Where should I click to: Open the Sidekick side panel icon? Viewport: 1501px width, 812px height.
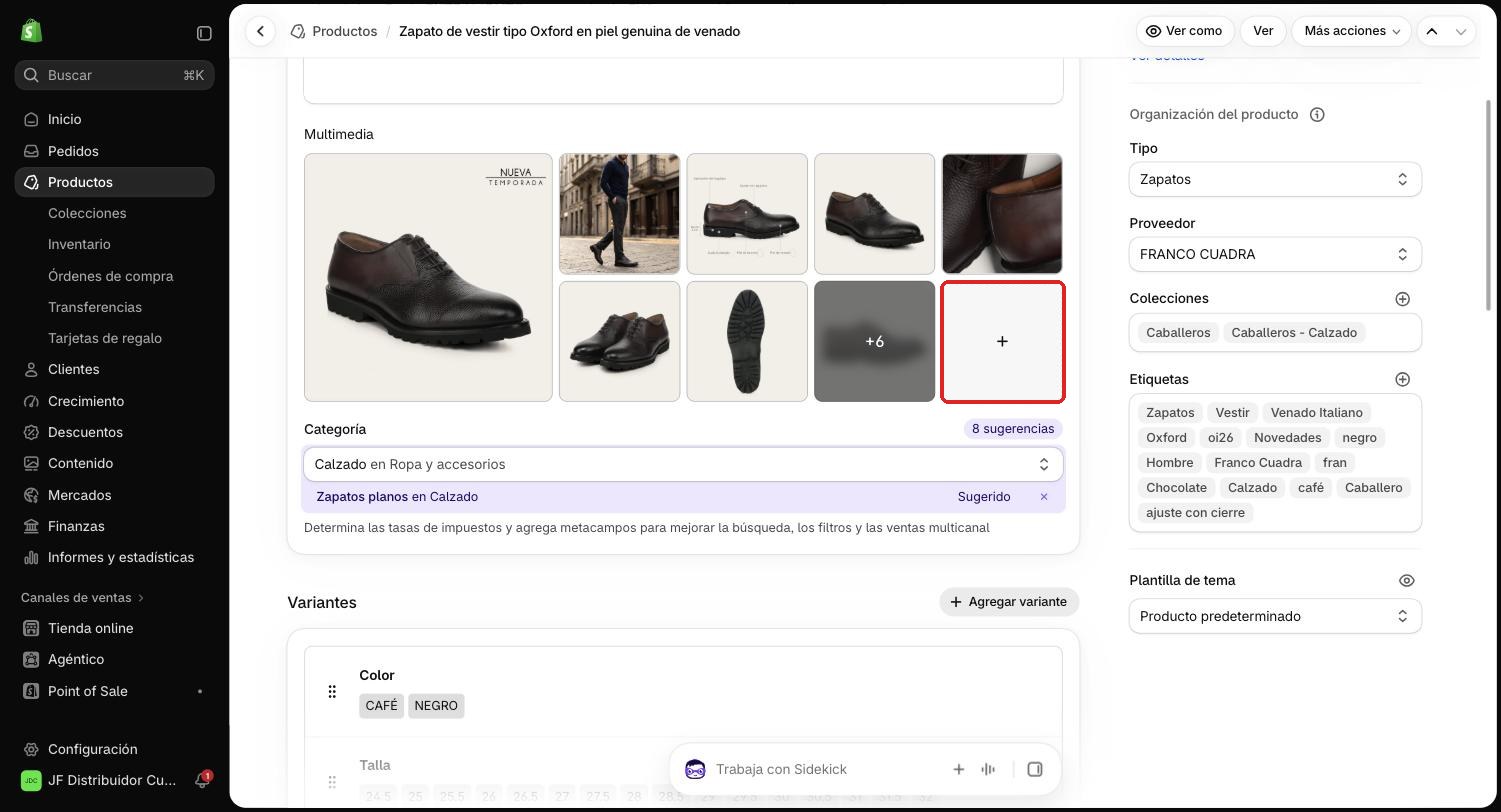tap(1035, 769)
